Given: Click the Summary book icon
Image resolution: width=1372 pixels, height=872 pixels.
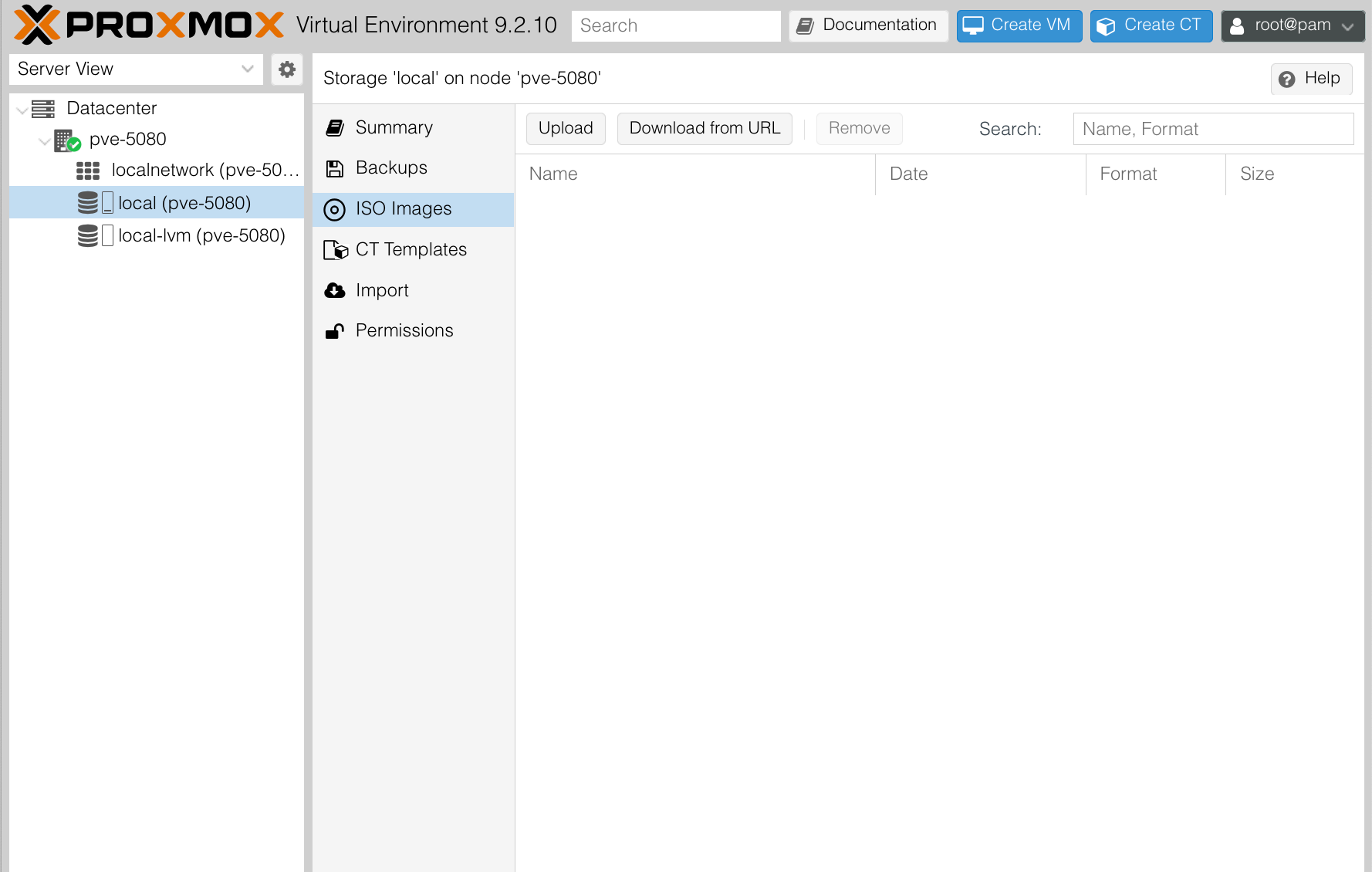Looking at the screenshot, I should click(x=335, y=128).
